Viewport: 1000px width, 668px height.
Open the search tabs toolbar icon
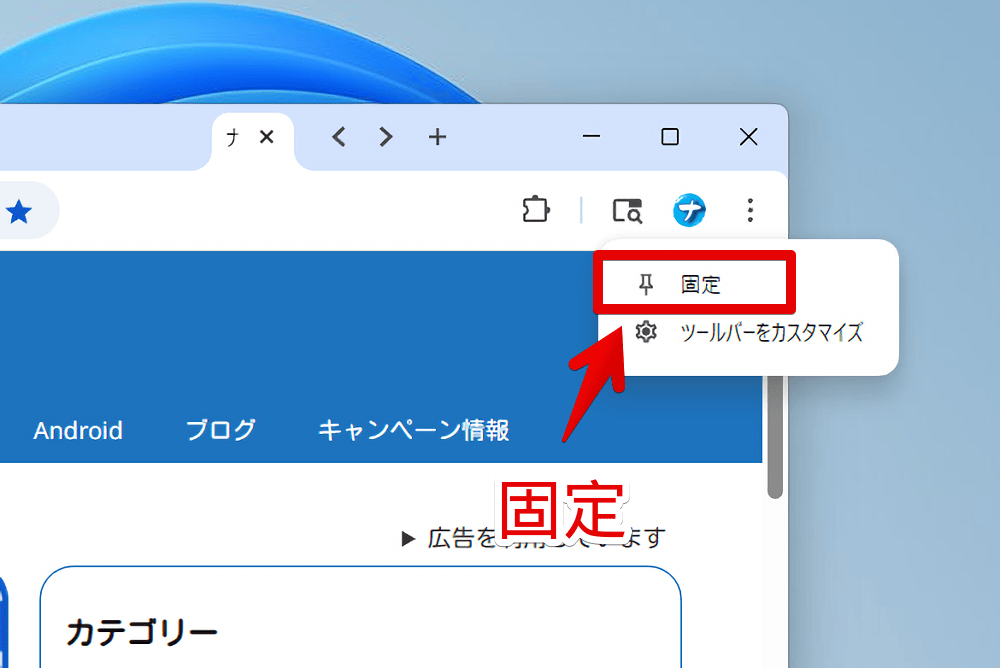(627, 211)
